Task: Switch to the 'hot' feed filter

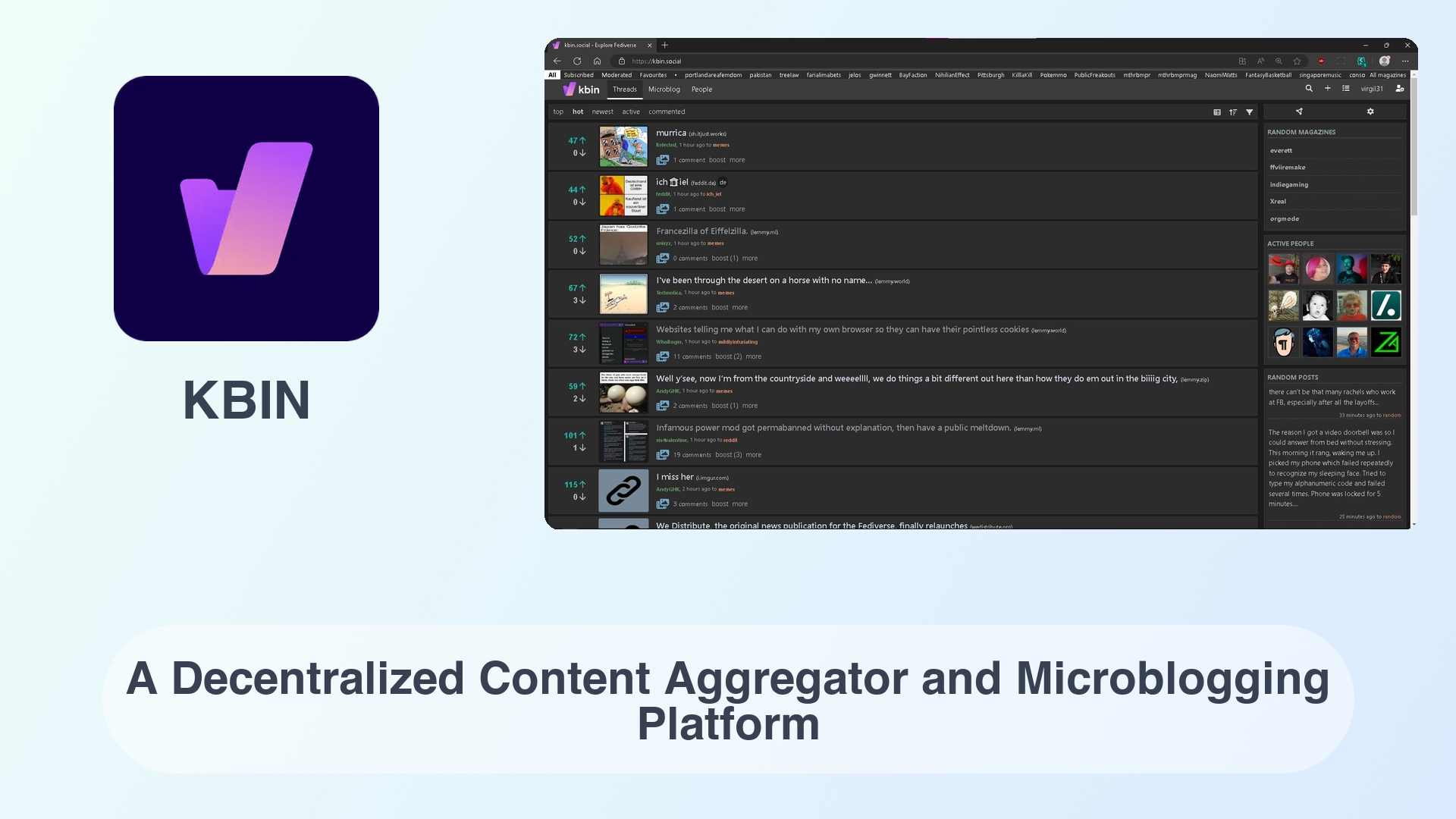Action: tap(578, 111)
